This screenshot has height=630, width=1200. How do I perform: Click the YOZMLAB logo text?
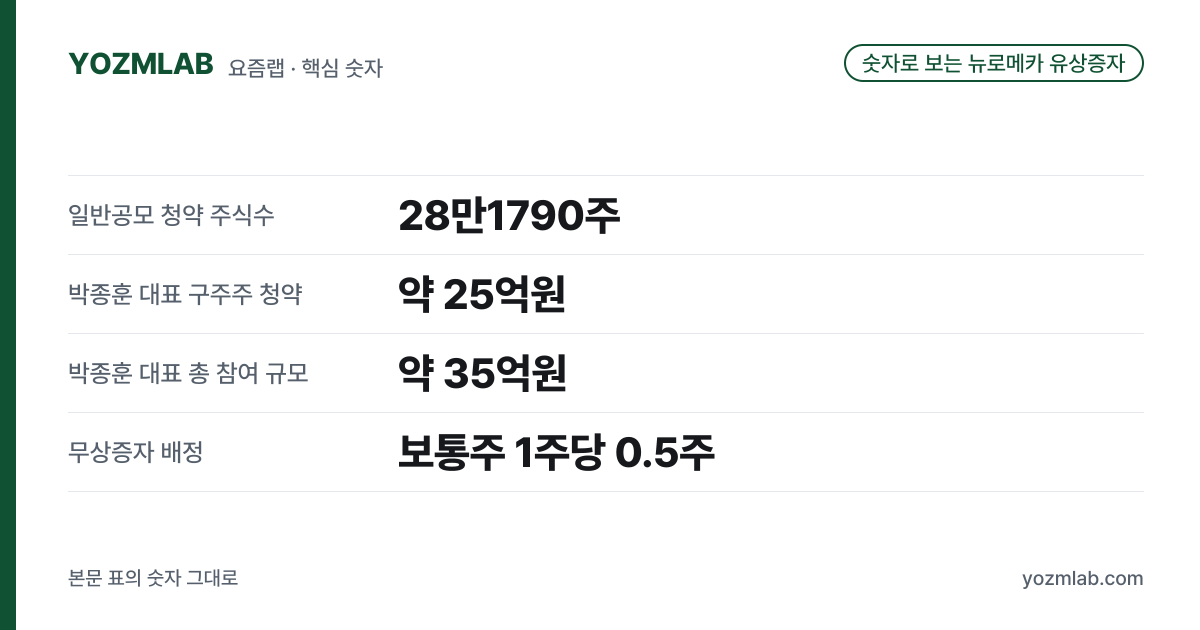click(141, 64)
